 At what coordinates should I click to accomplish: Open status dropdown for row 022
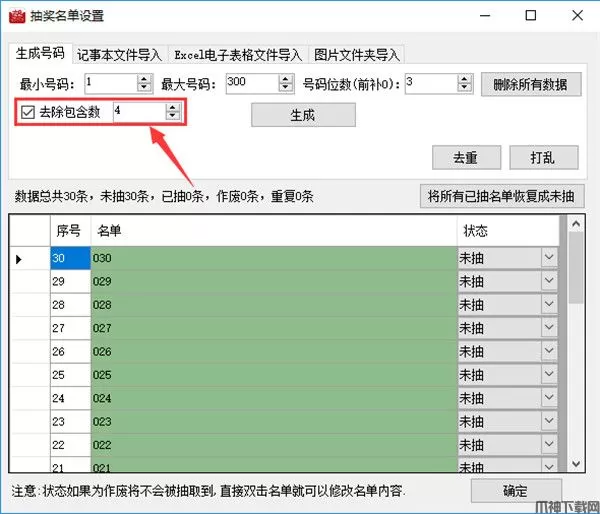click(549, 444)
